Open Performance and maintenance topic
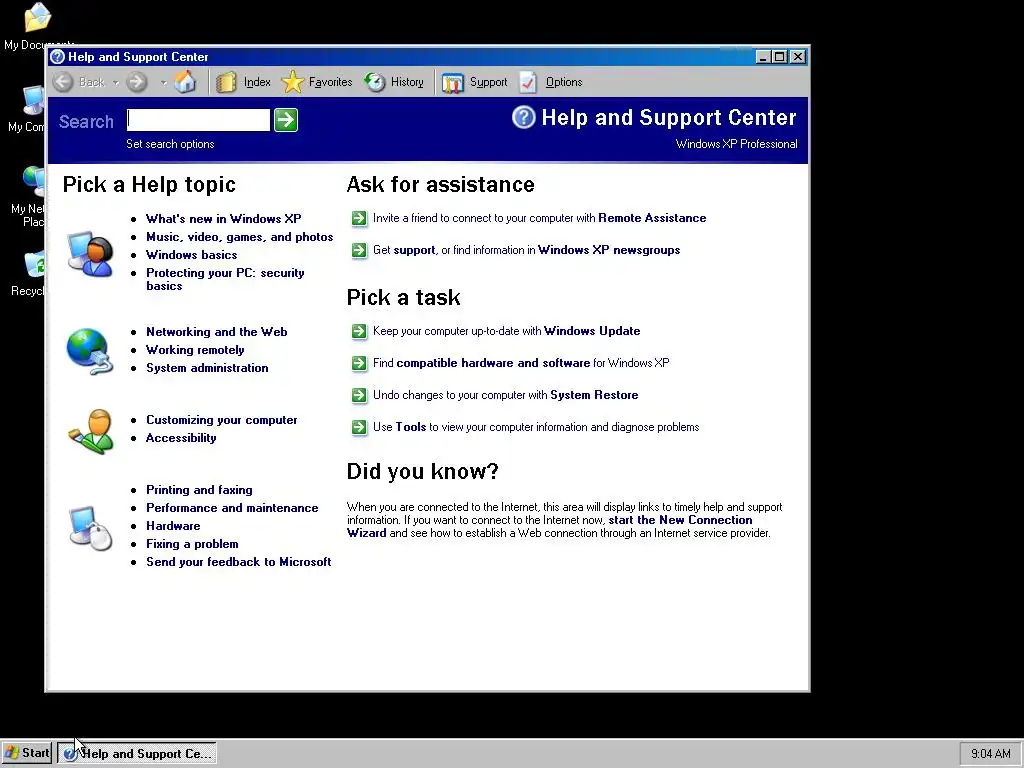This screenshot has height=768, width=1024. (232, 507)
